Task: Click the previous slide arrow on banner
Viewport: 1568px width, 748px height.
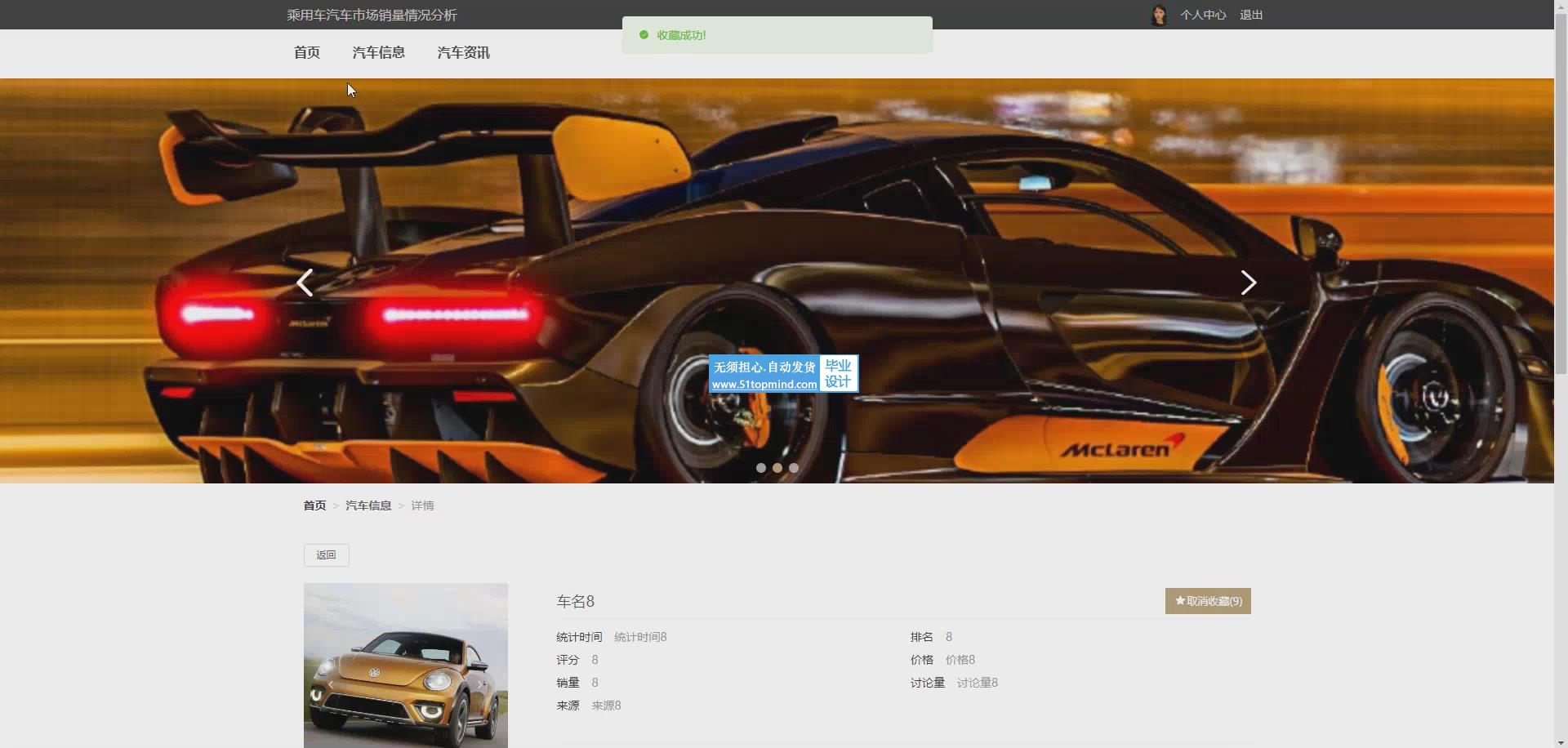Action: [x=305, y=283]
